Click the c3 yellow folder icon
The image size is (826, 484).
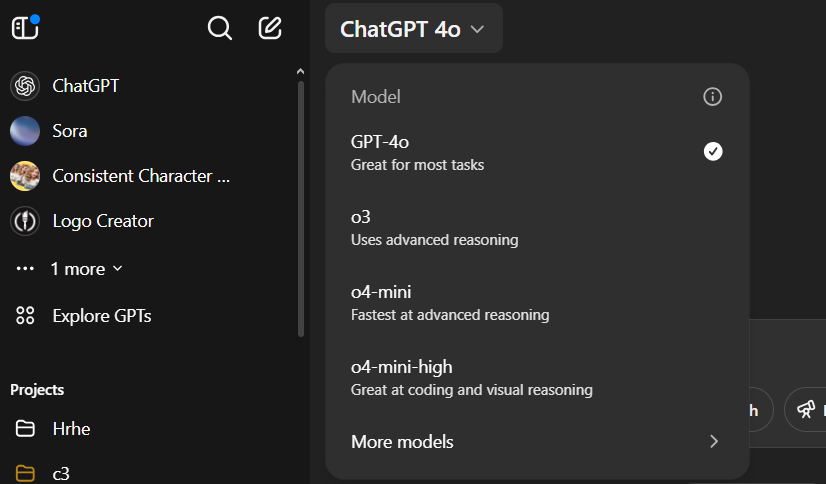pos(25,473)
